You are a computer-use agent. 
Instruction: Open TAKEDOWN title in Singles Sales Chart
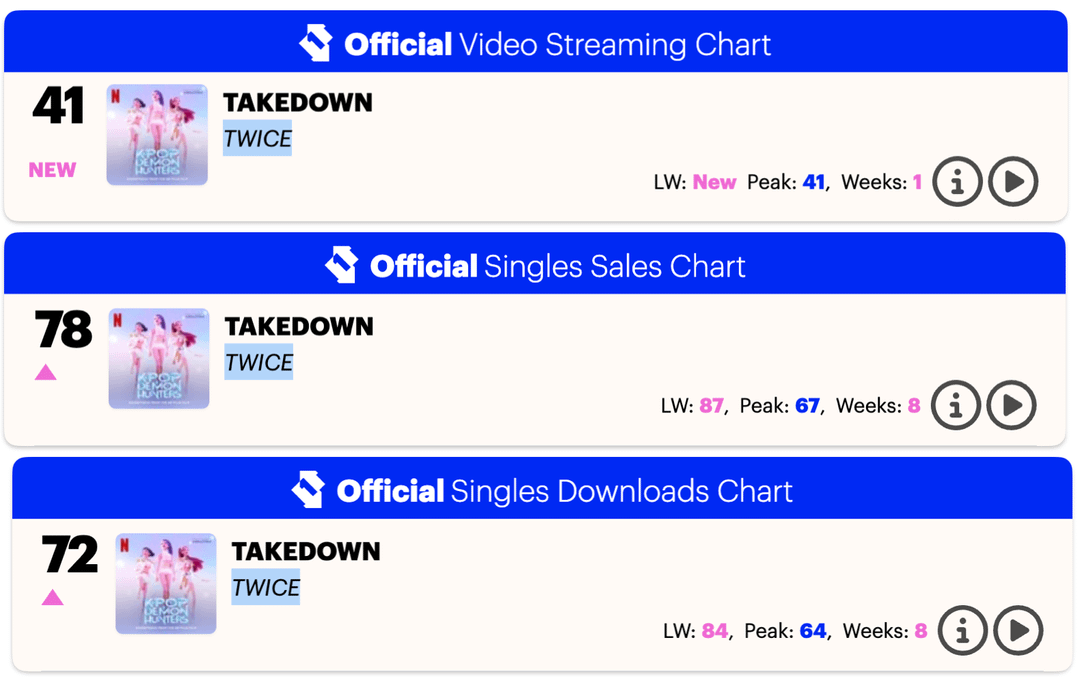pyautogui.click(x=299, y=326)
